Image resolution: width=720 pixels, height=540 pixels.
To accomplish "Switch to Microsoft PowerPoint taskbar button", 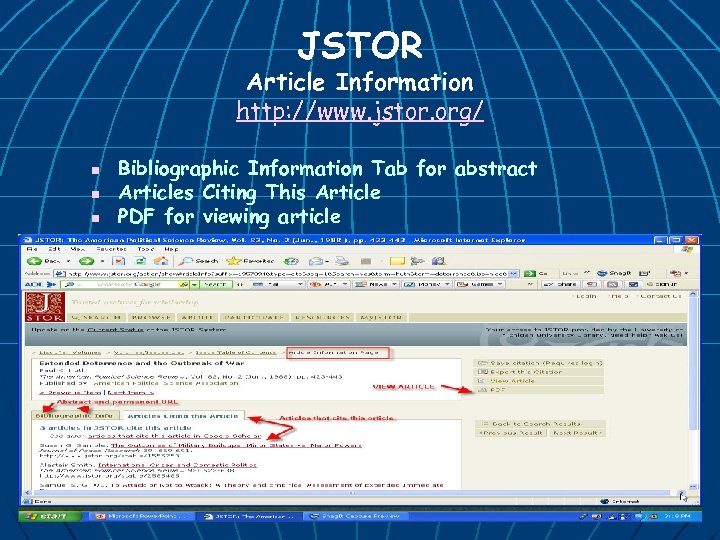I will [141, 516].
